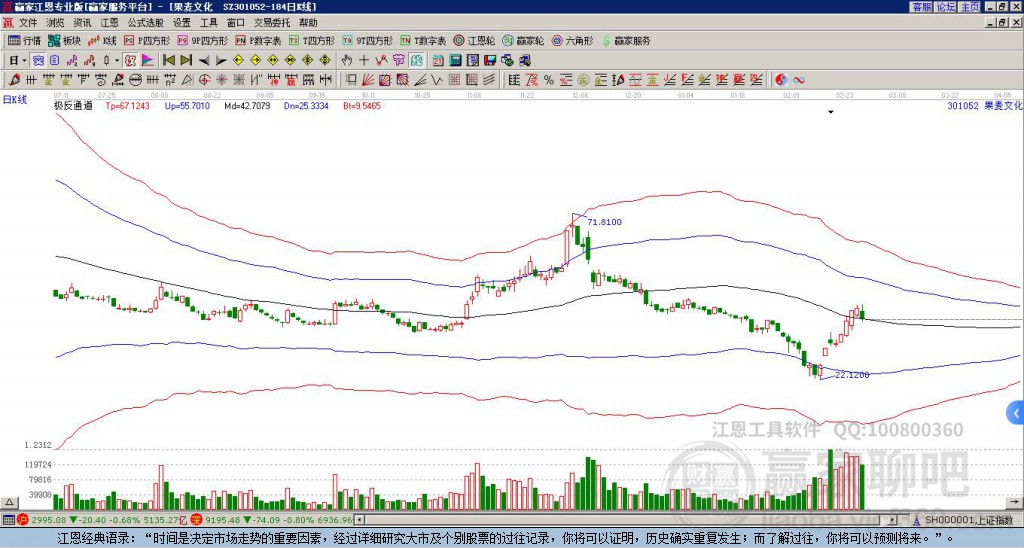Click the yin-yang circle icon
Image resolution: width=1024 pixels, height=548 pixels.
781,80
